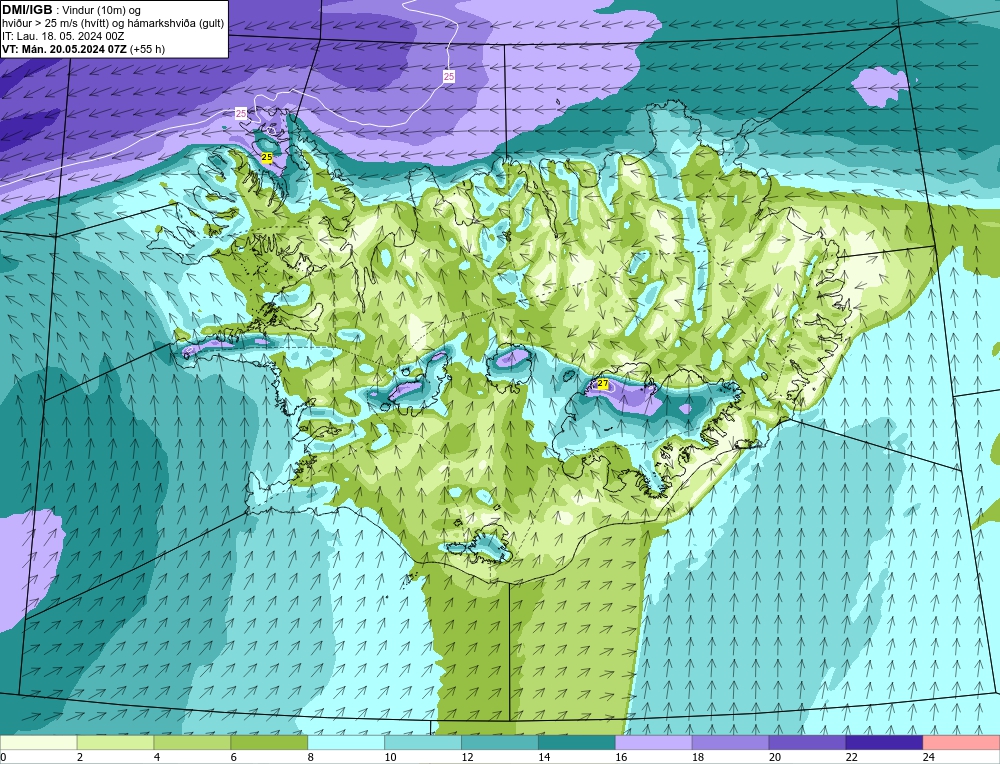Click the scale number 12
The image size is (1000, 764).
coord(467,757)
